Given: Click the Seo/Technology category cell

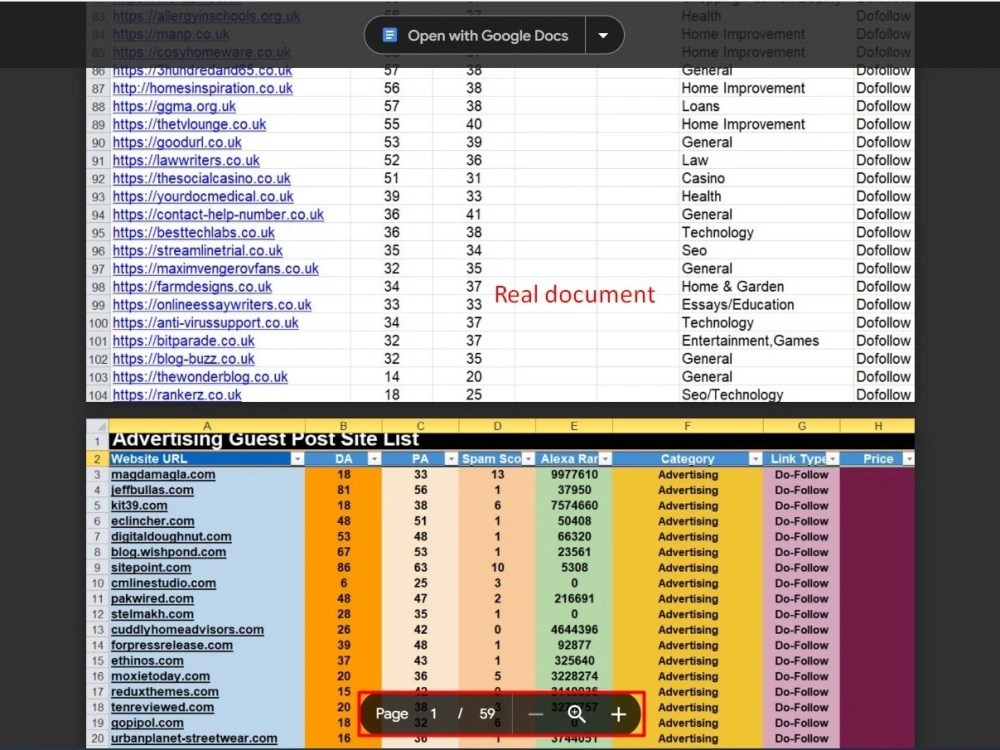Looking at the screenshot, I should pyautogui.click(x=732, y=395).
